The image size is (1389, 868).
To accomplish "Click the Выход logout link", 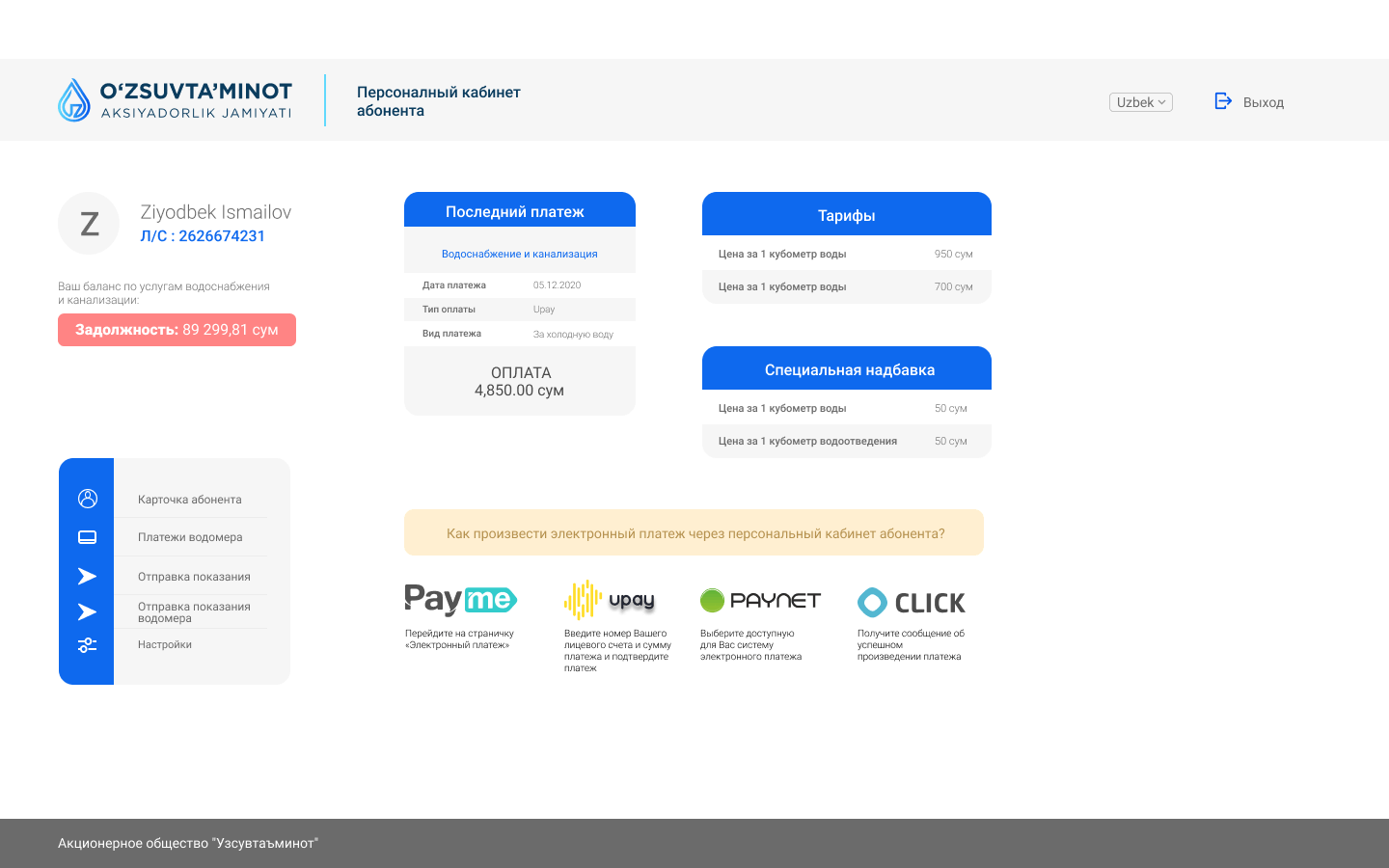I will [x=1264, y=102].
